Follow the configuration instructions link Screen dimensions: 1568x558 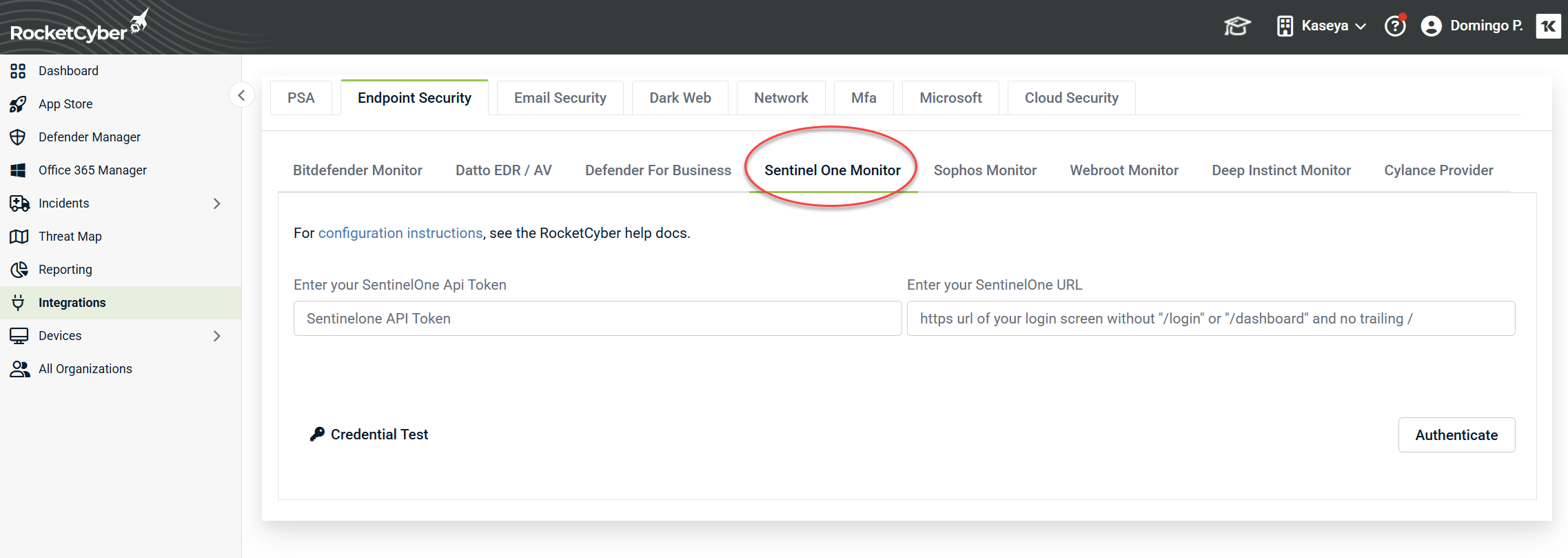(x=400, y=233)
